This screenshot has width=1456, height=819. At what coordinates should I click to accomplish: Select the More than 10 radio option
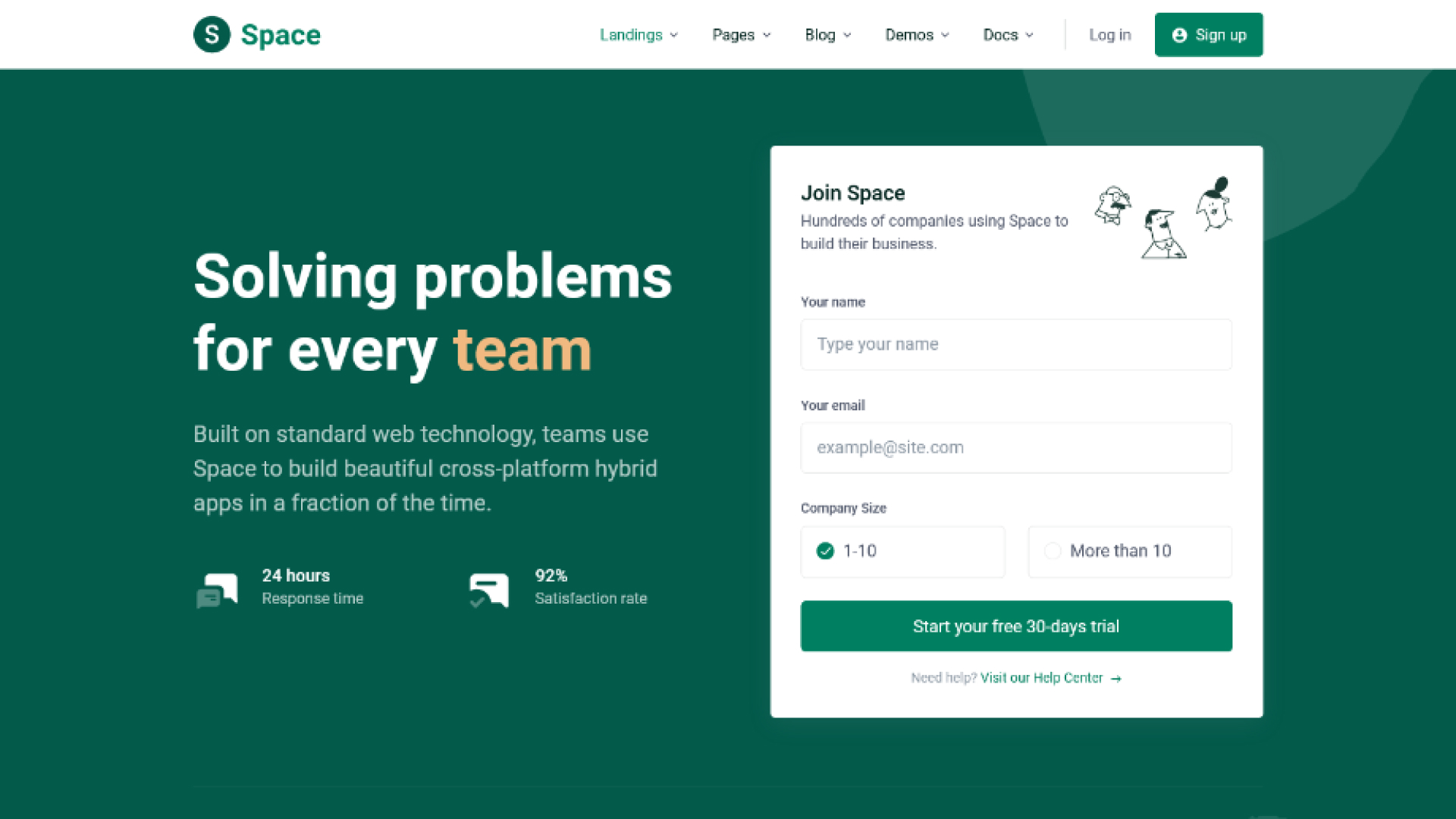click(1053, 551)
